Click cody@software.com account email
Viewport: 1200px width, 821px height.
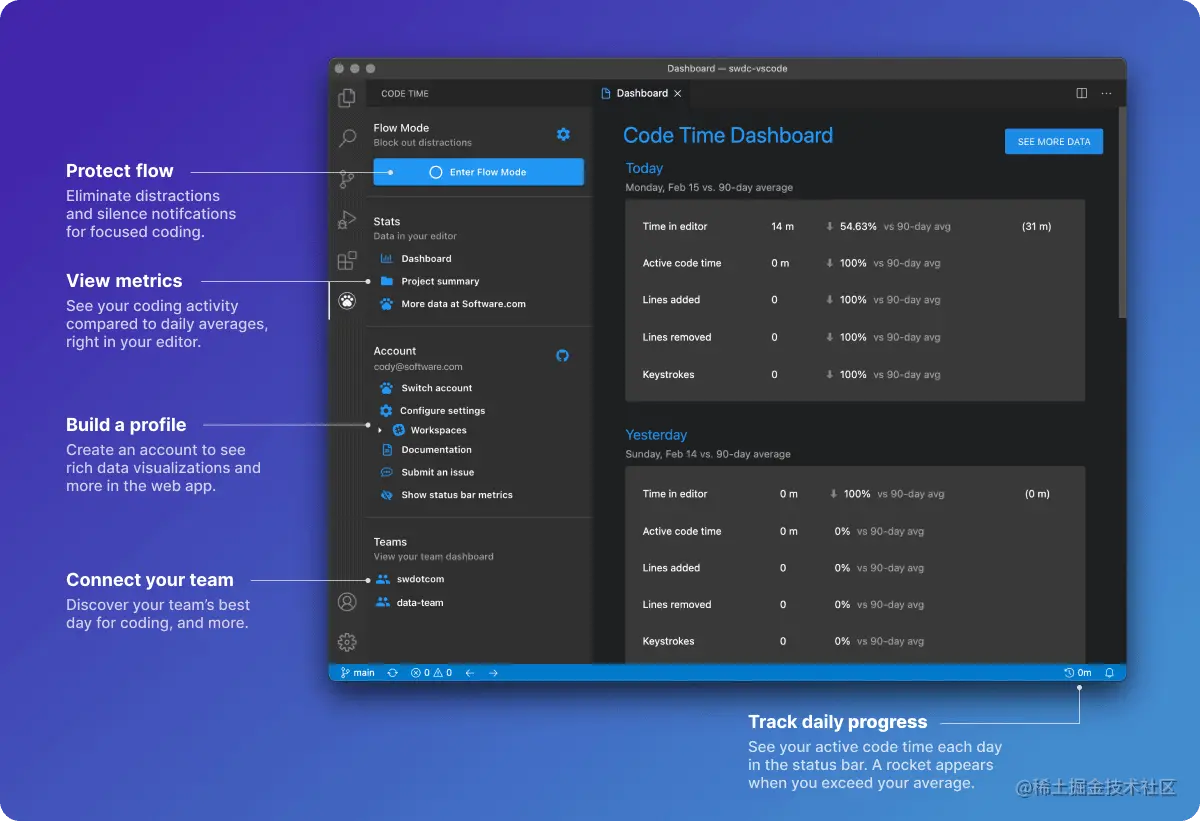(418, 367)
